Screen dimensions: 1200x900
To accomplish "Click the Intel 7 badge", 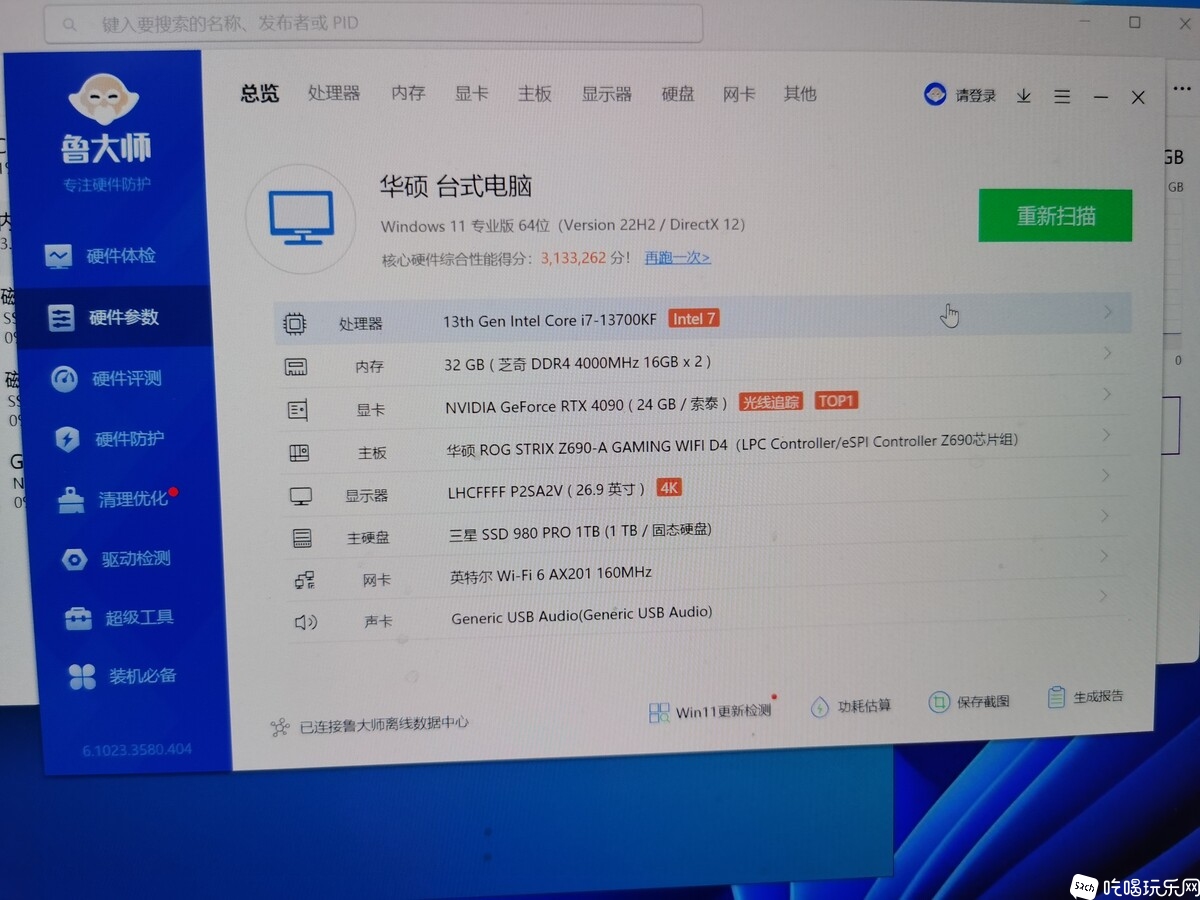I will (694, 319).
